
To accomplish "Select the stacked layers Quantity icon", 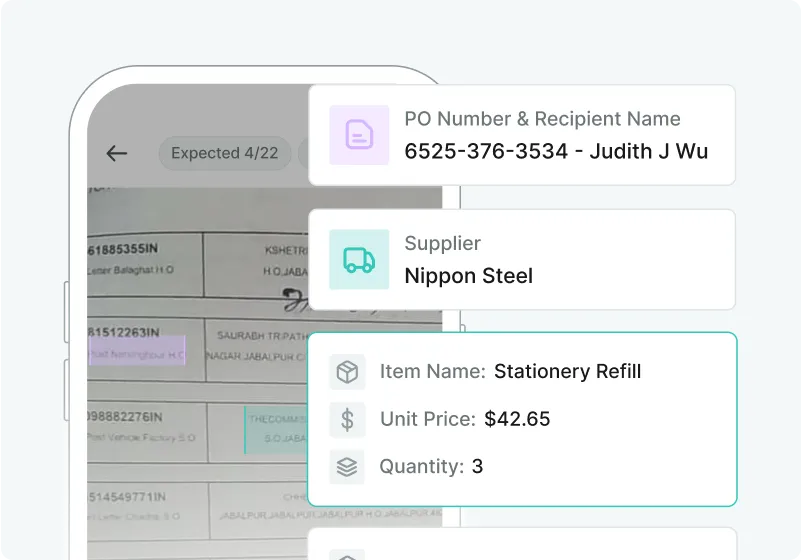I will (x=347, y=466).
